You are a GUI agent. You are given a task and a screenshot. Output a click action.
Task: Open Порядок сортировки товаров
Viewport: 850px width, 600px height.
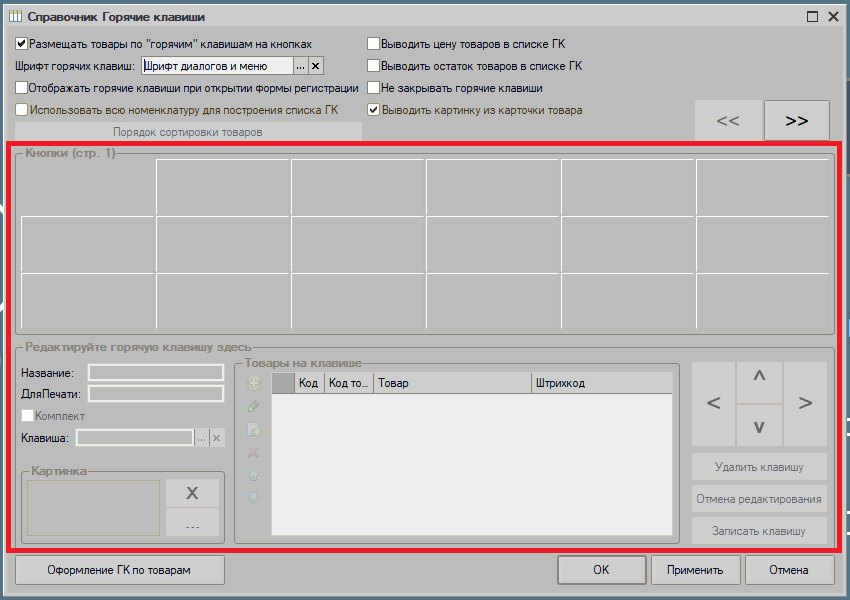click(188, 132)
